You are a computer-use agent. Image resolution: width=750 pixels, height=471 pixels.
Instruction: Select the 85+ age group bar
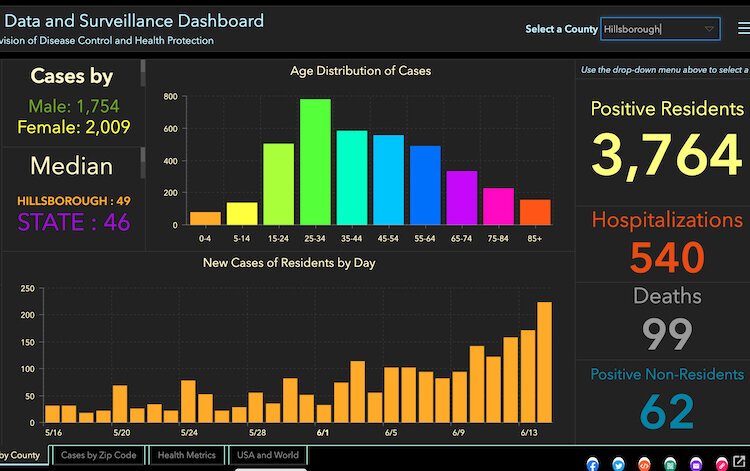tap(535, 212)
